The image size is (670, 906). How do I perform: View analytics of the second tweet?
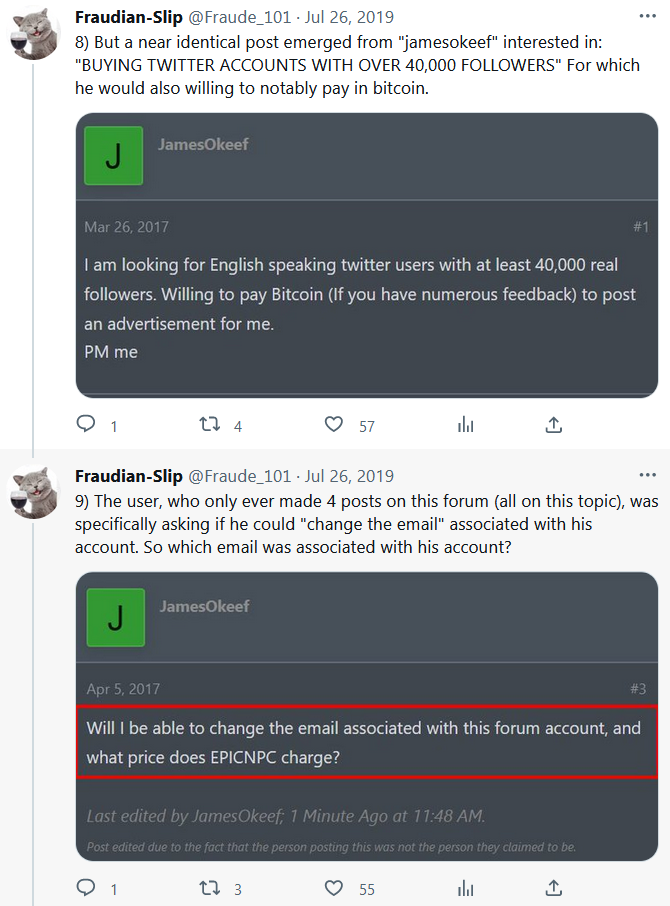tap(465, 888)
